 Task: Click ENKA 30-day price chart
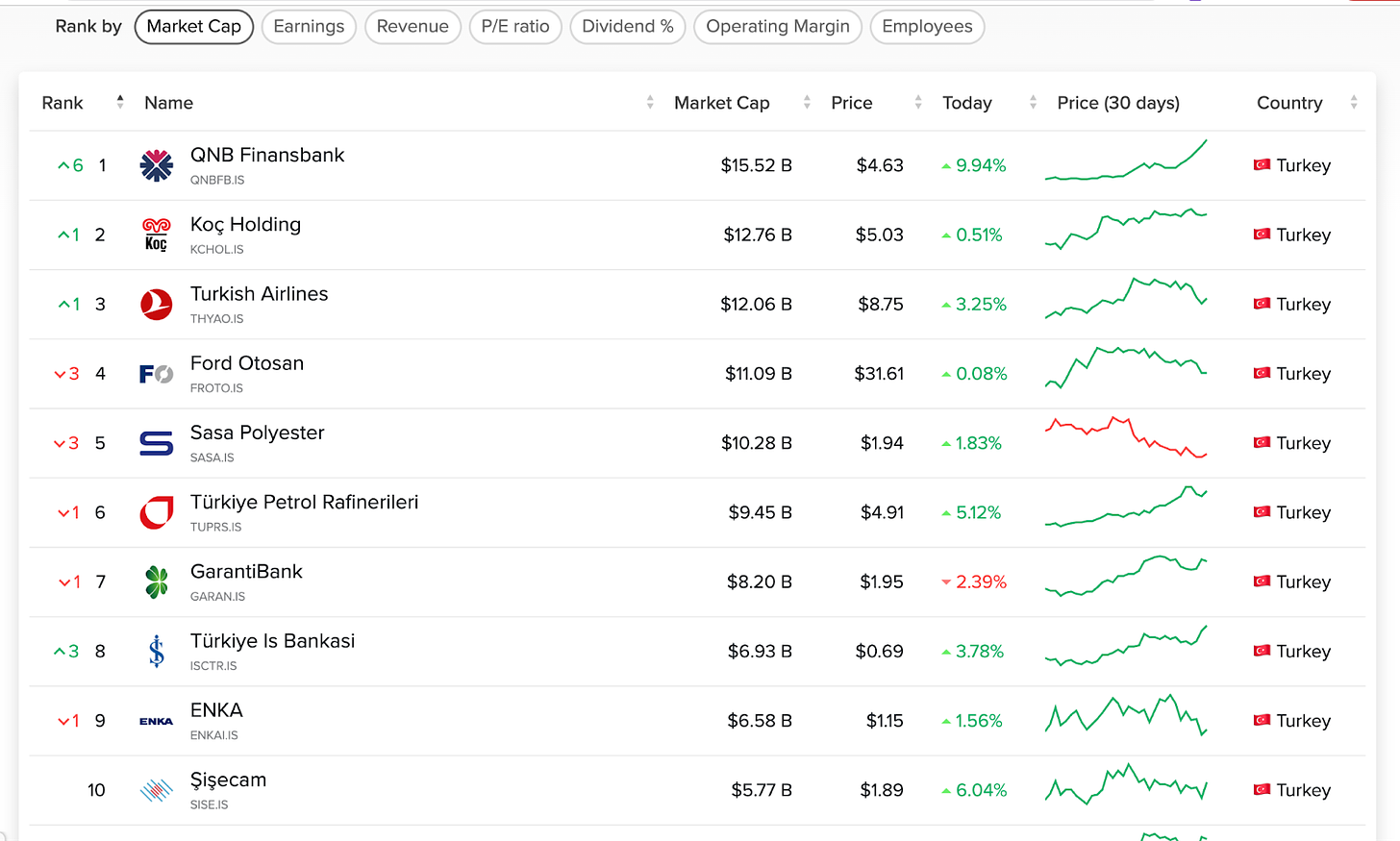[1126, 715]
